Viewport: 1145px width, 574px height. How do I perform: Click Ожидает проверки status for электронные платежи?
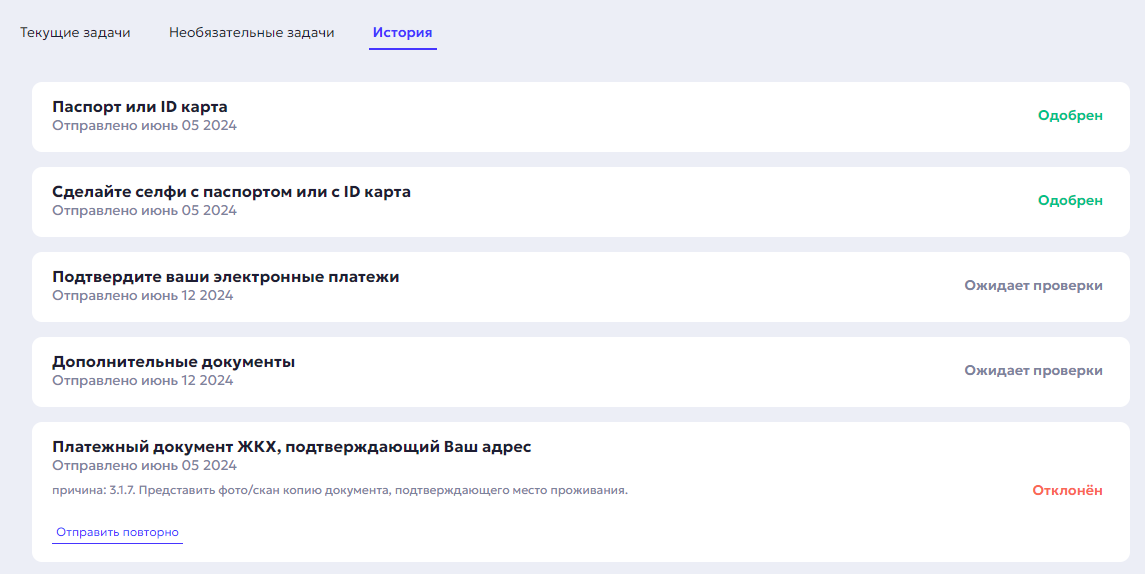pos(1033,285)
